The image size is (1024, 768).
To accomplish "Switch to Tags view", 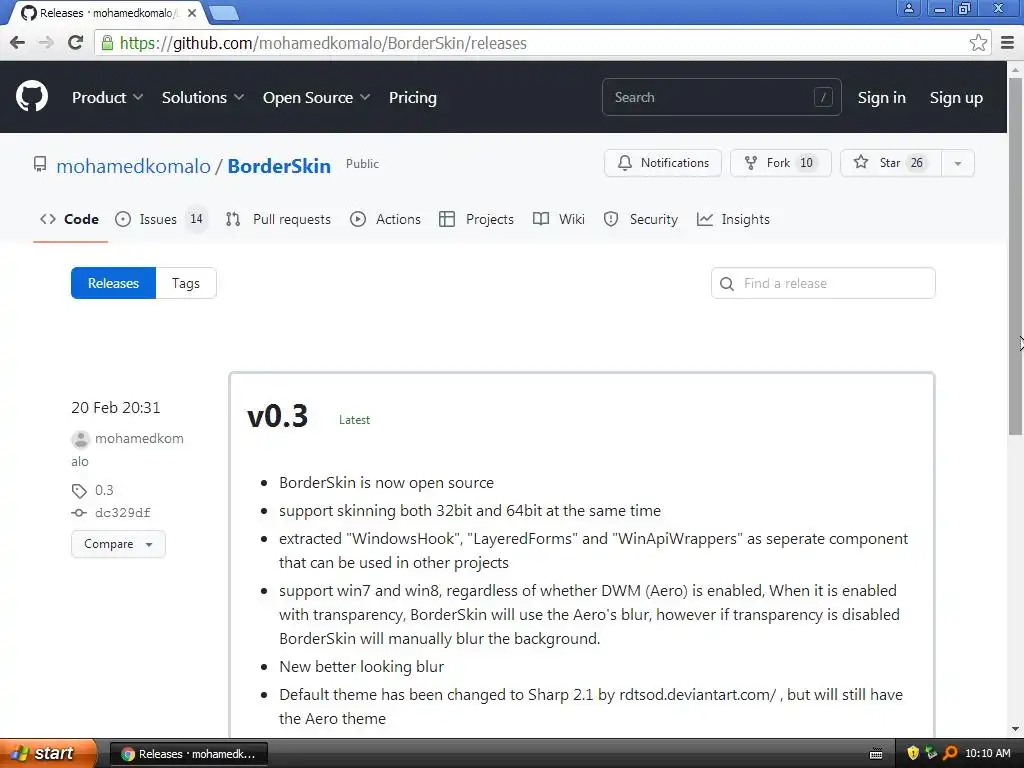I will tap(186, 283).
